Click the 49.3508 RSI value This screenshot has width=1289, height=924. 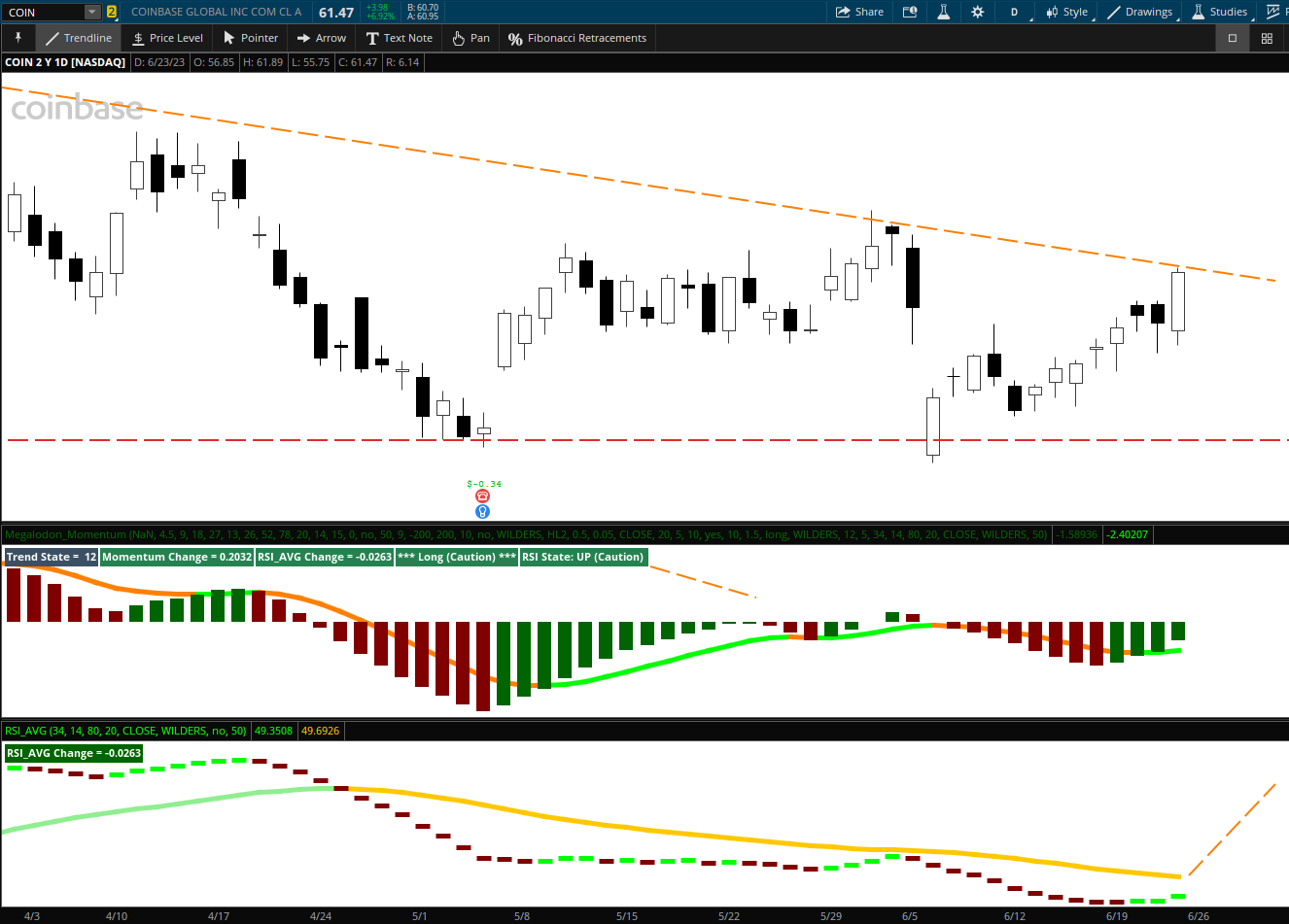click(274, 731)
